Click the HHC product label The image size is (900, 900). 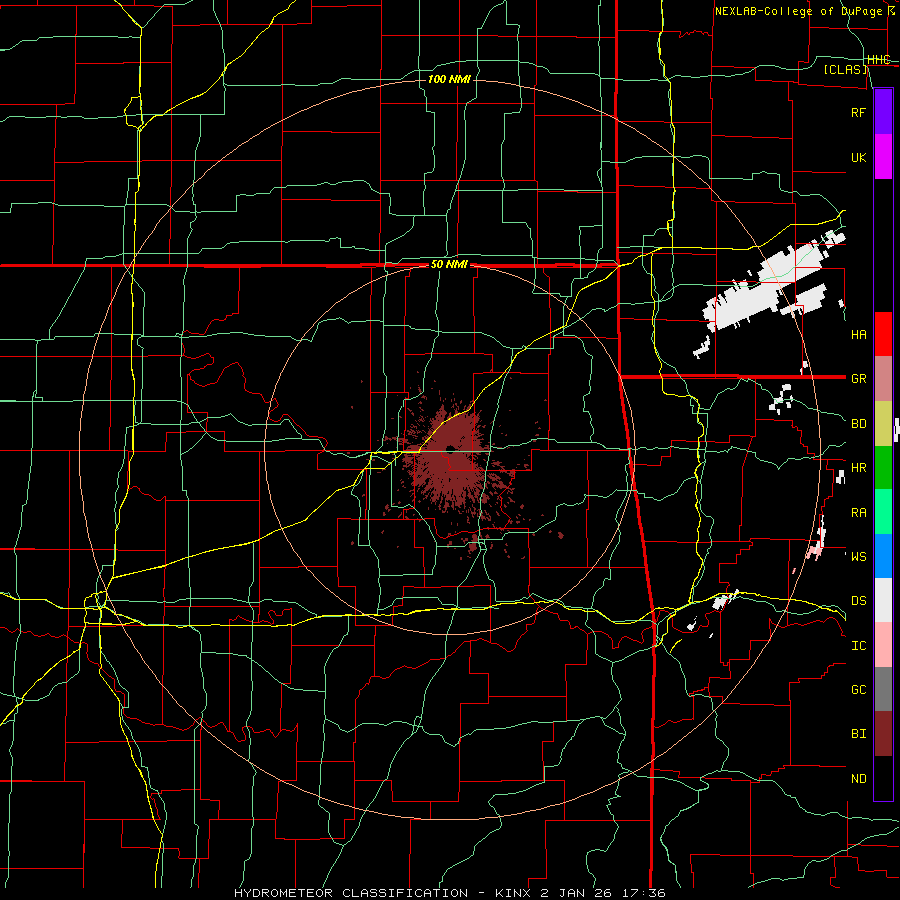click(878, 60)
